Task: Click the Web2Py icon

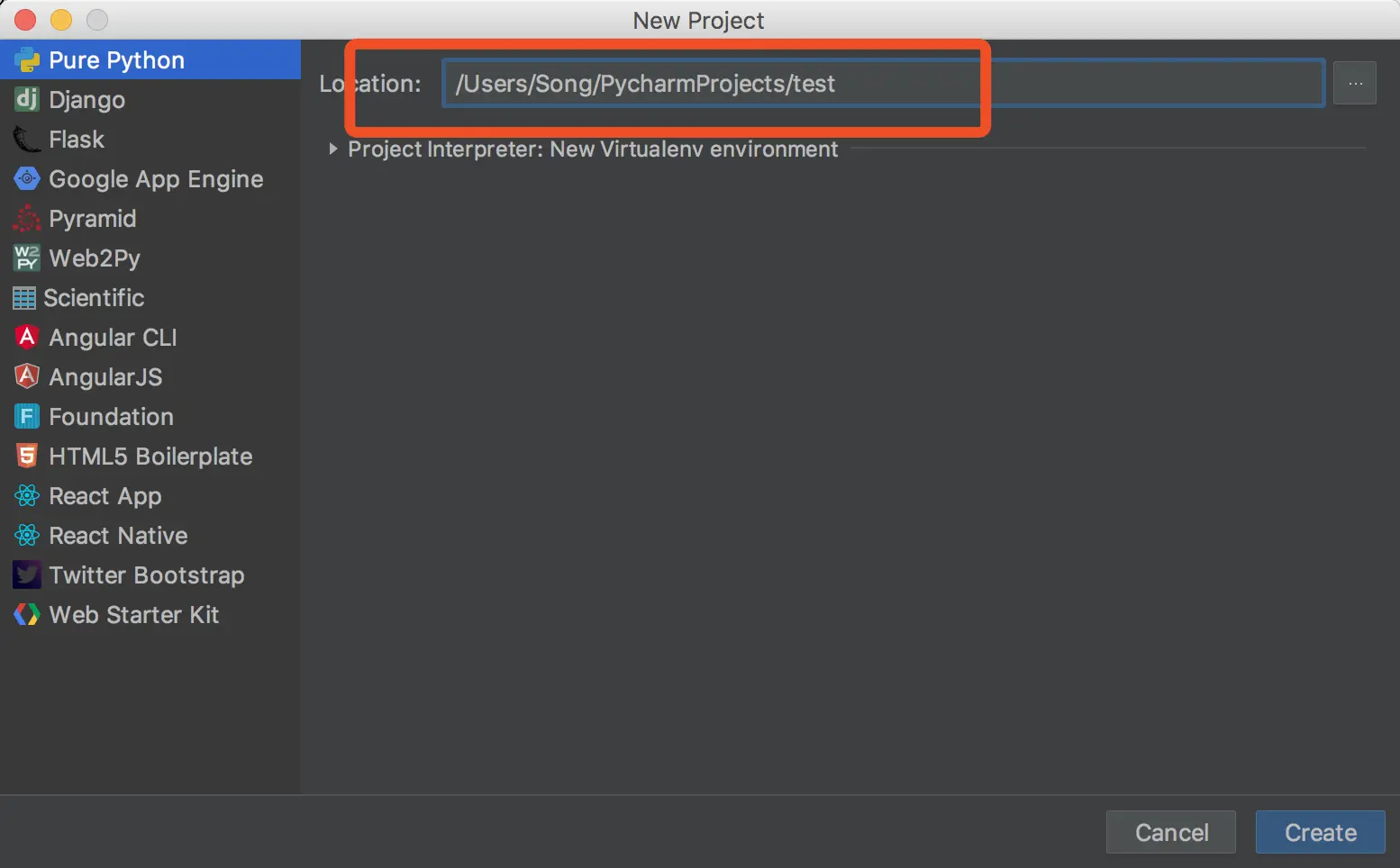Action: 27,258
